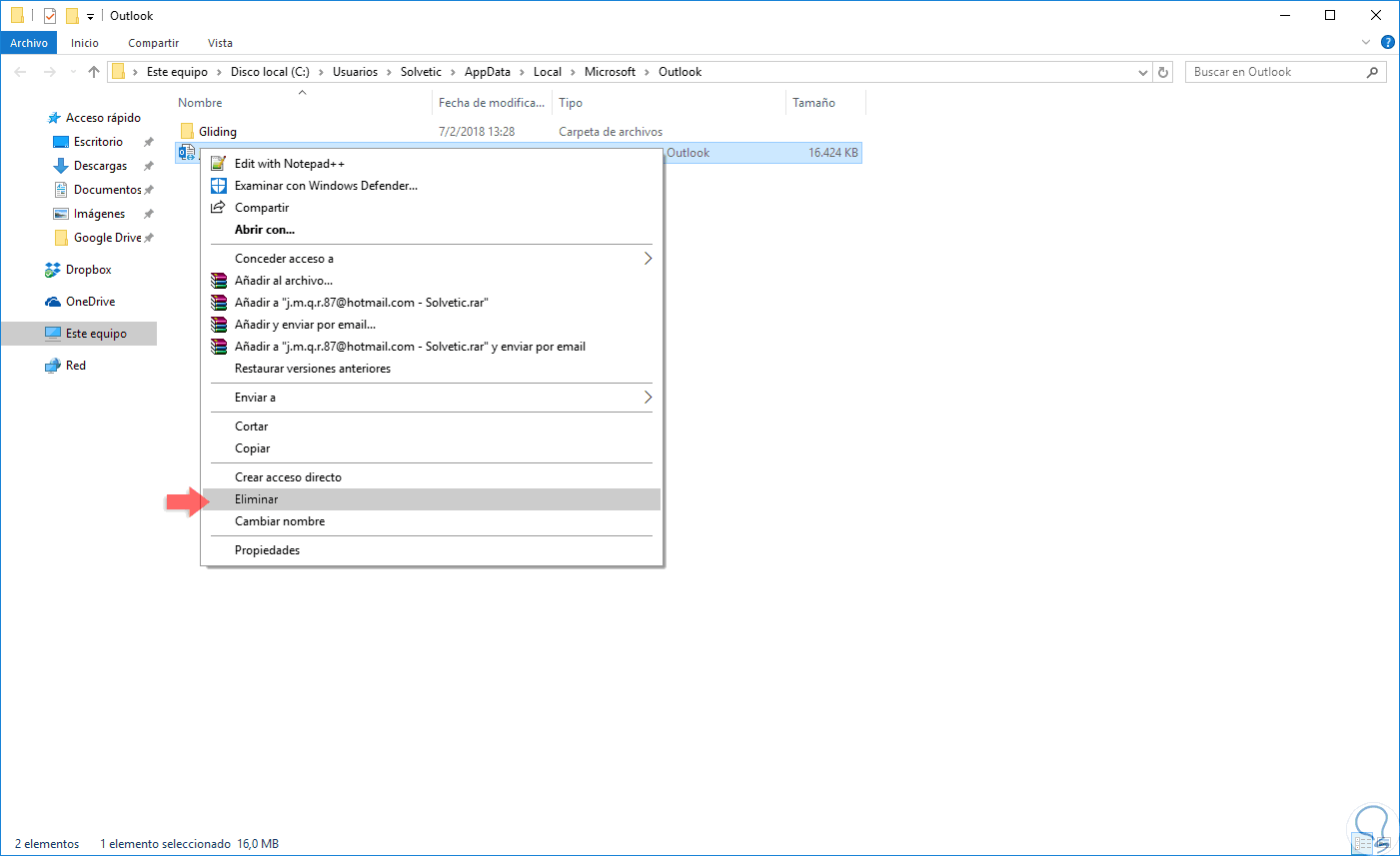The height and width of the screenshot is (856, 1400).
Task: Click the folder icon in the address bar
Action: tap(118, 72)
